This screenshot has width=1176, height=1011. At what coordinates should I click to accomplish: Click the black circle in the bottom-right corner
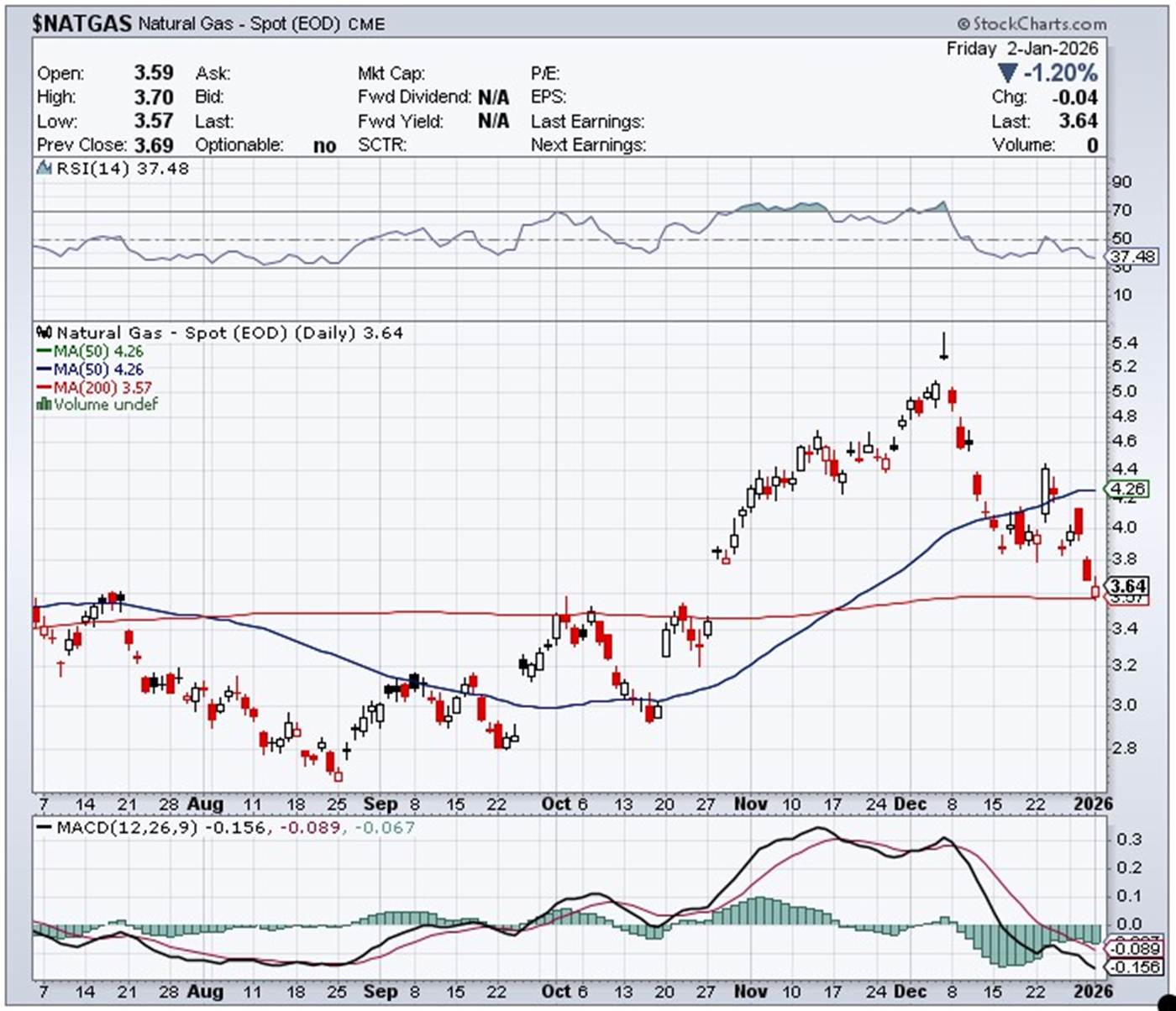point(1168,1002)
